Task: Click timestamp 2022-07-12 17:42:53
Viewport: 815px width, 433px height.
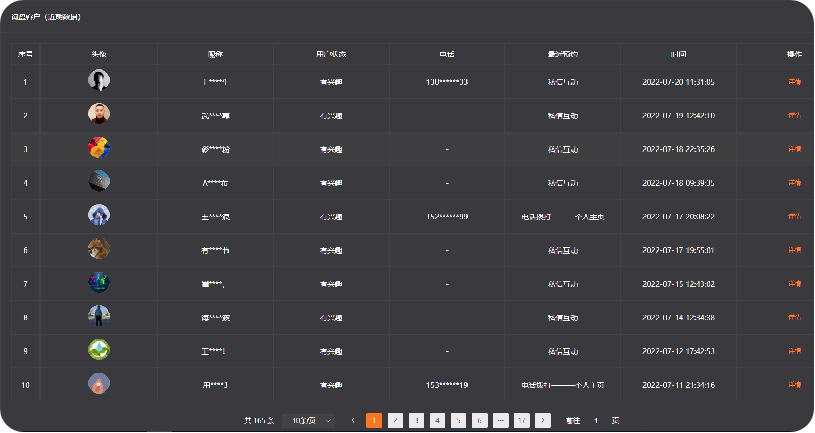Action: (x=678, y=351)
